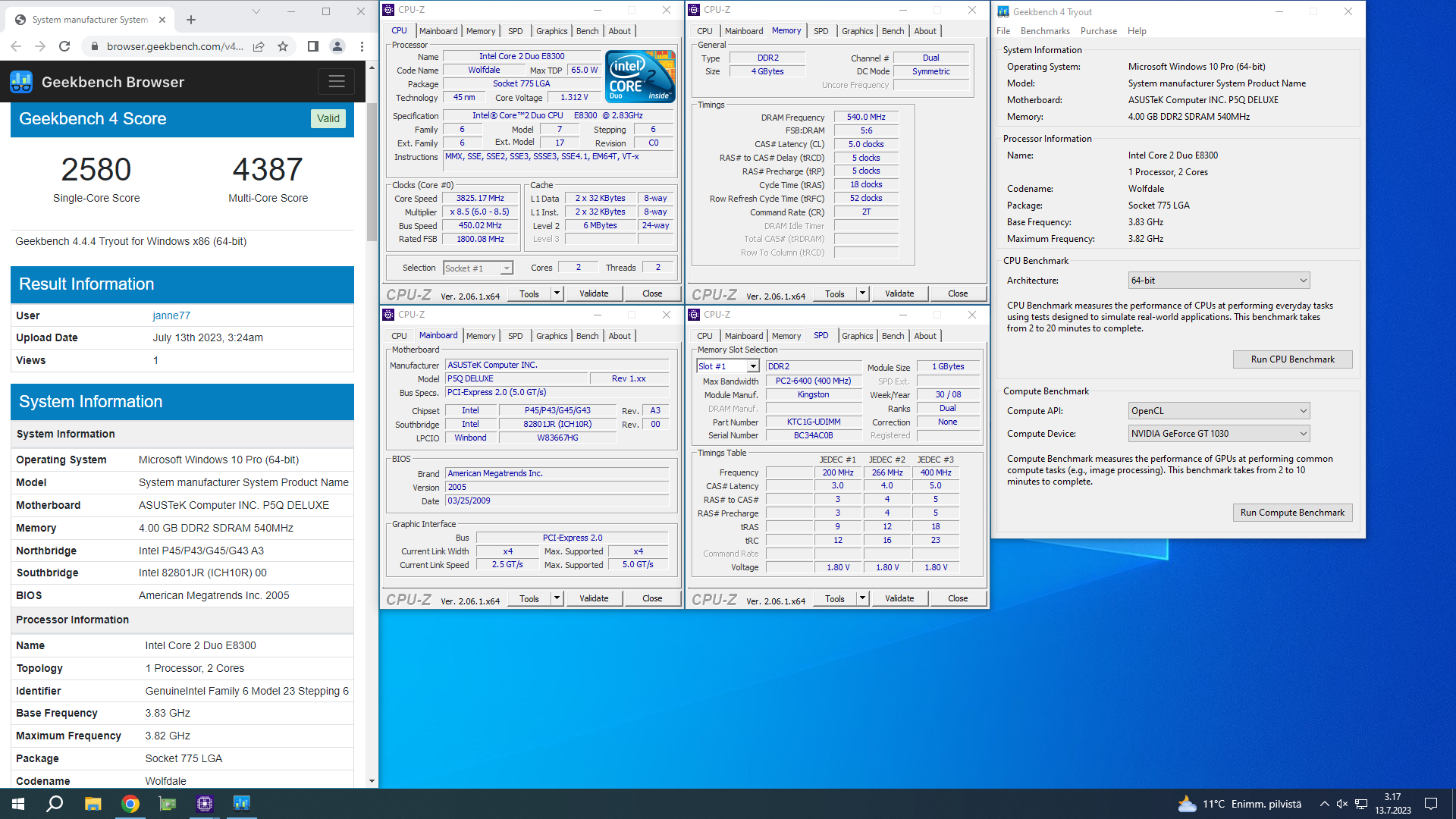Open the Benchmarks menu in Geekbench
1456x819 pixels.
pos(1045,31)
